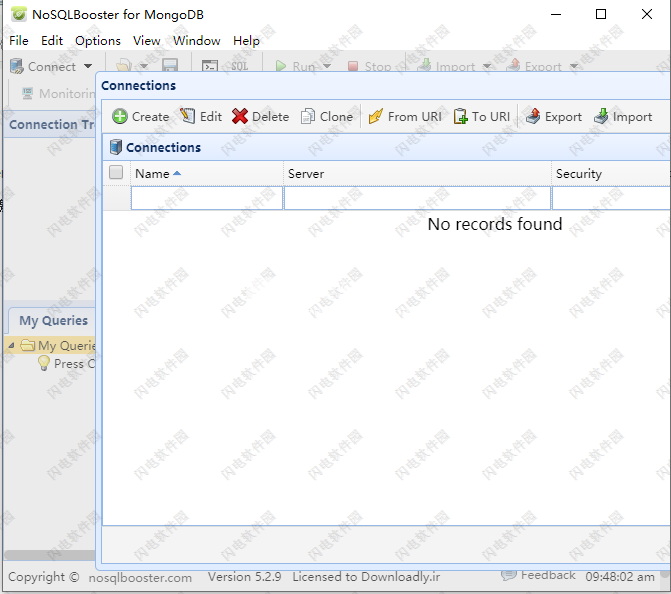Open the Monitoring tool
671x594 pixels.
[58, 93]
